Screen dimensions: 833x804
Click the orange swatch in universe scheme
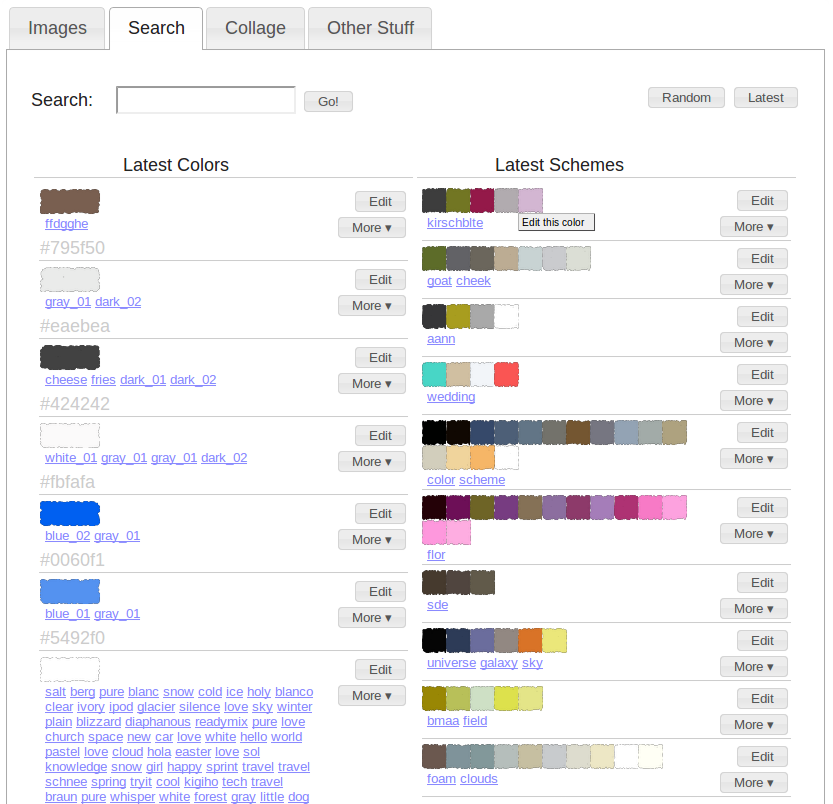[x=530, y=640]
